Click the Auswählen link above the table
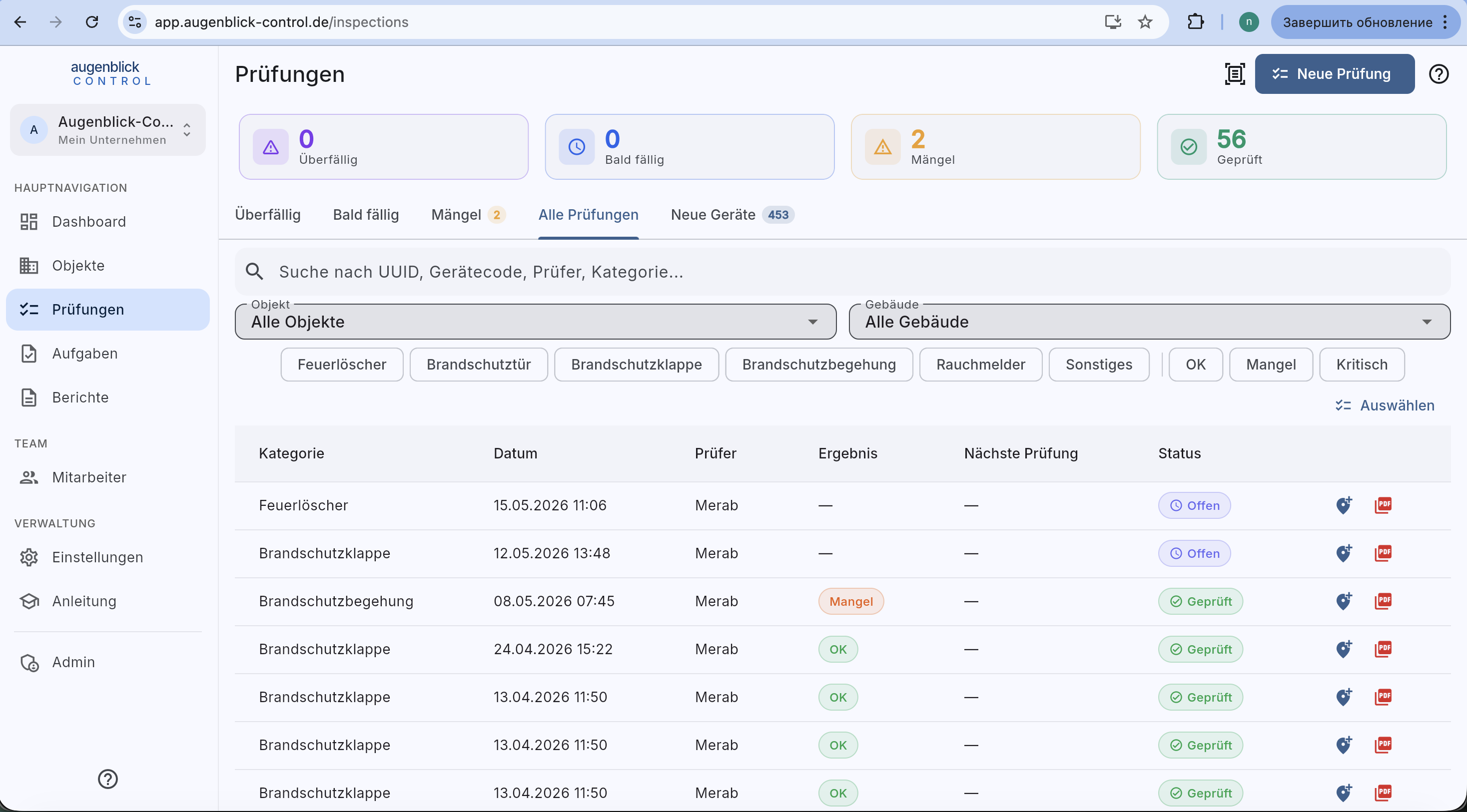 [1385, 405]
